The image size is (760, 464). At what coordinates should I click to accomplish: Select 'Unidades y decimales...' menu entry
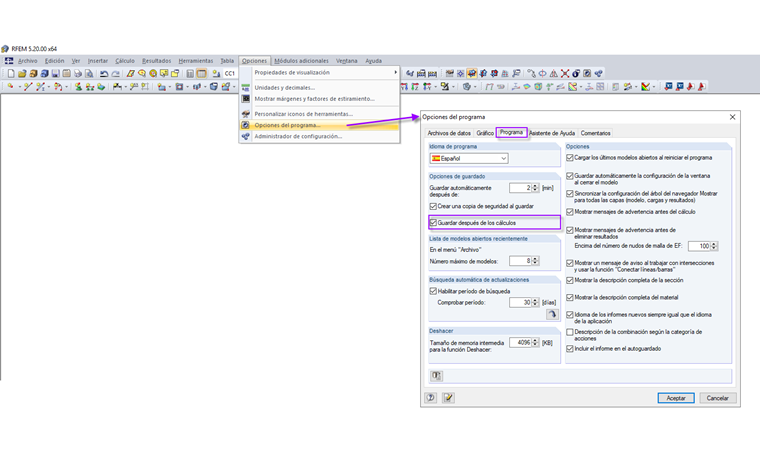pyautogui.click(x=285, y=88)
